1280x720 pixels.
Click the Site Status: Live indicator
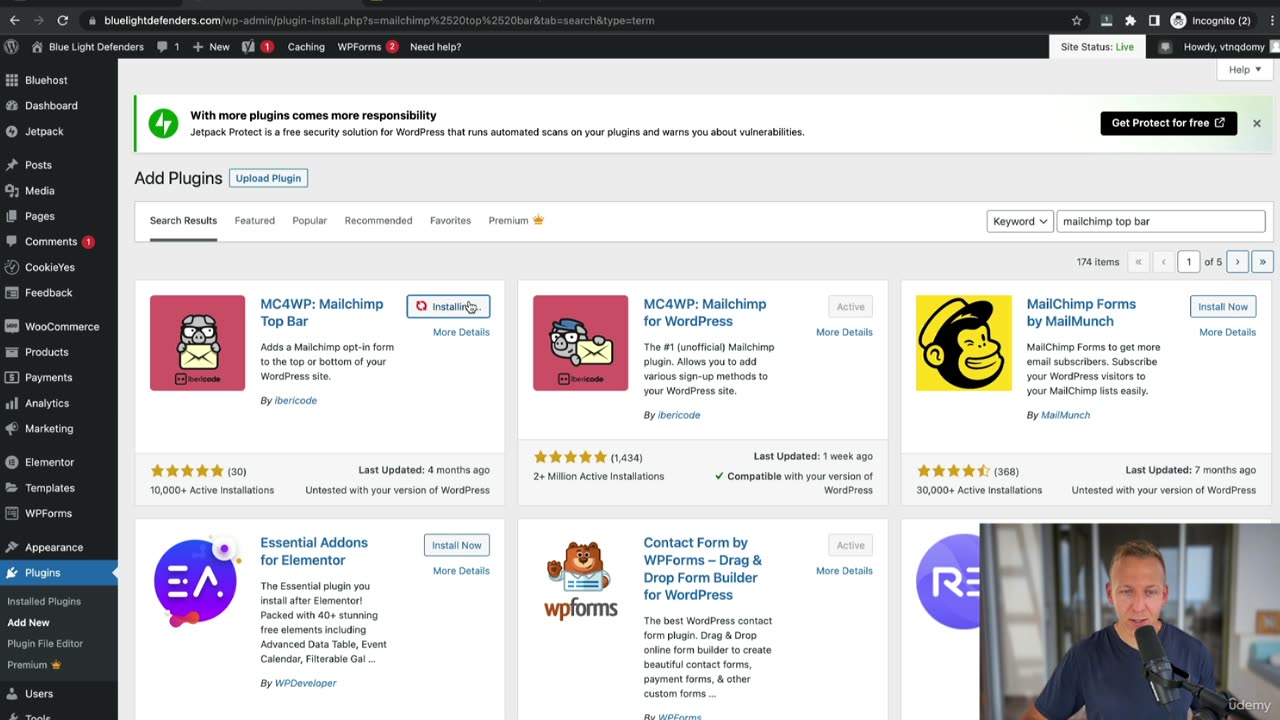point(1097,46)
